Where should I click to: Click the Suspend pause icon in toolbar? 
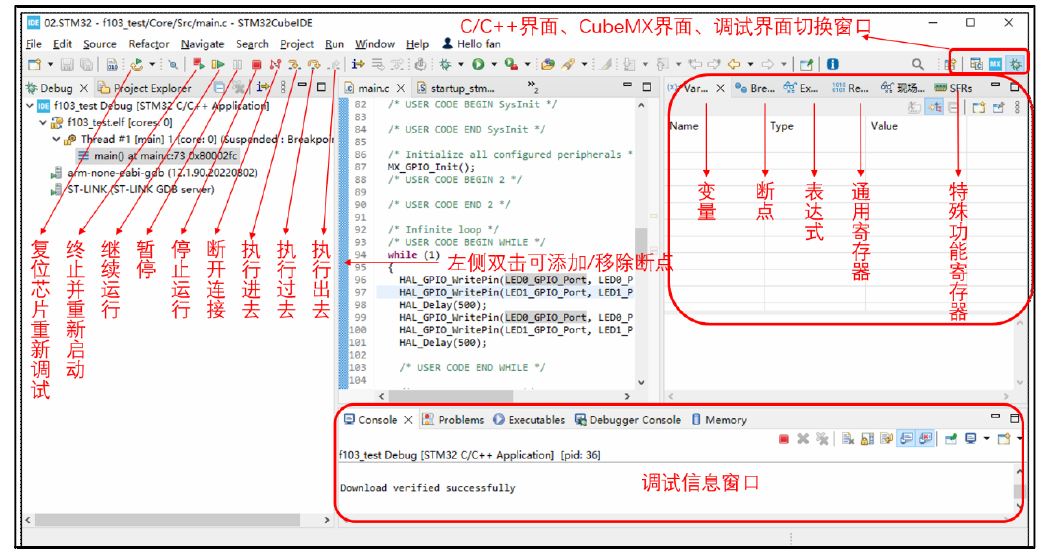click(237, 65)
